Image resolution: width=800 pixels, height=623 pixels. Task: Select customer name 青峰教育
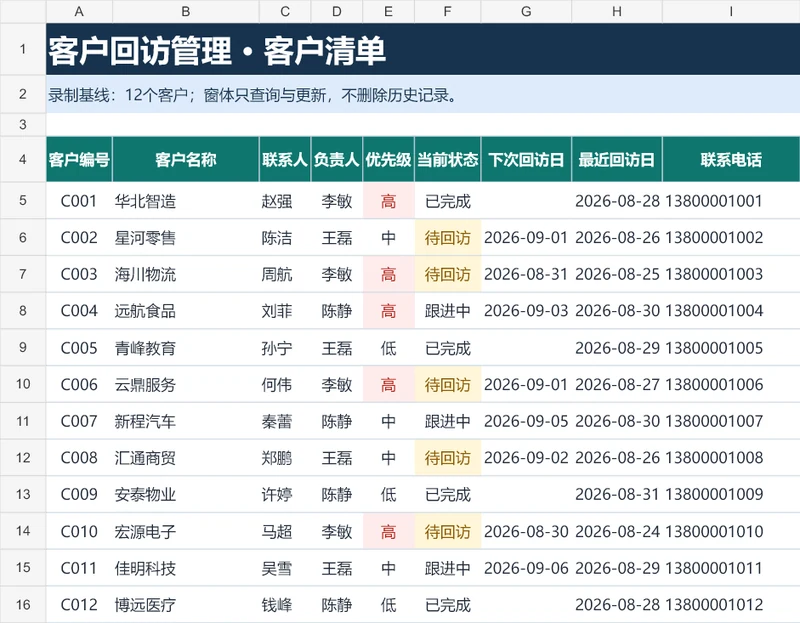point(186,348)
